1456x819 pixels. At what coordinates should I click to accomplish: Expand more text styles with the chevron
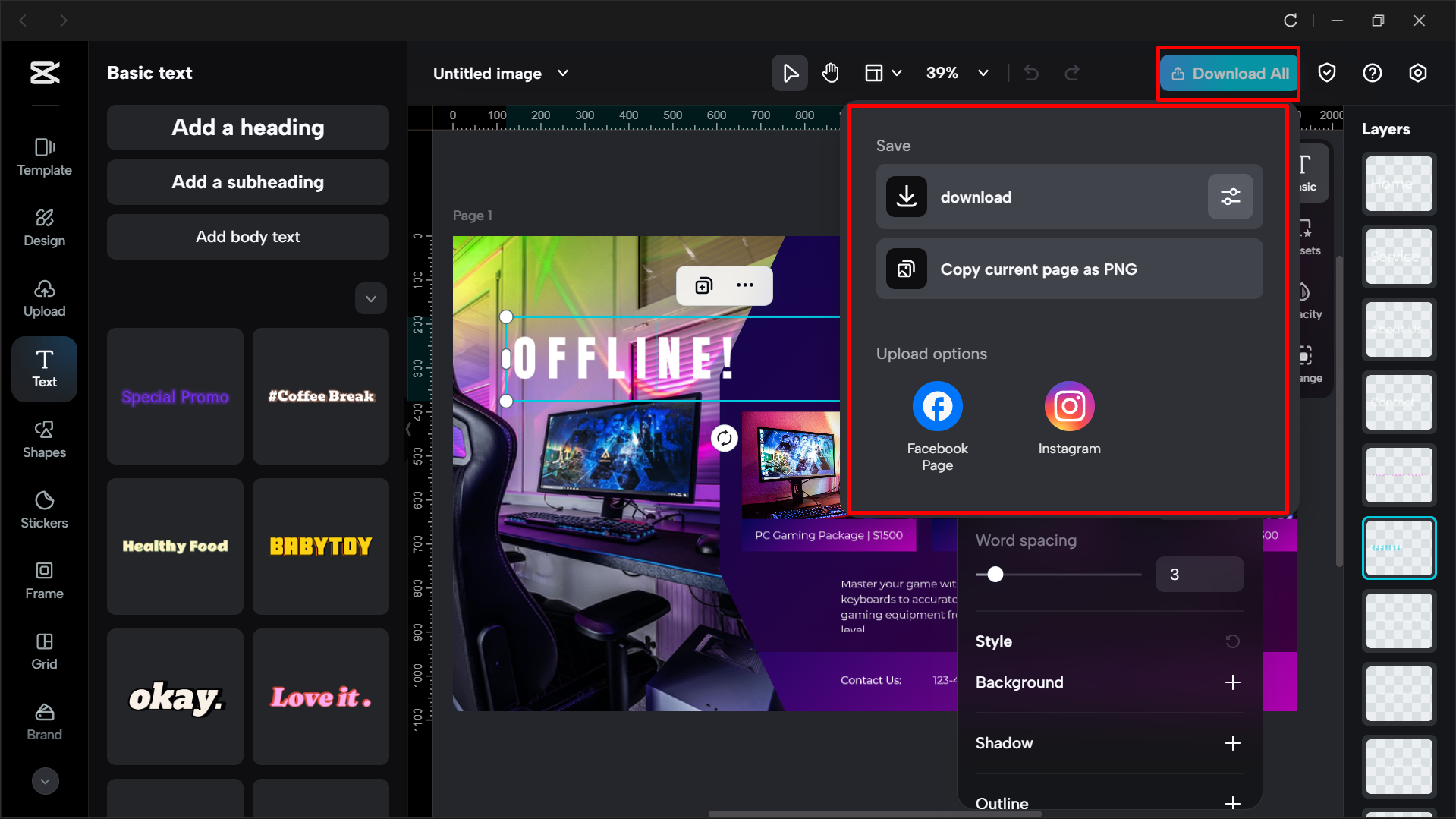pos(370,298)
